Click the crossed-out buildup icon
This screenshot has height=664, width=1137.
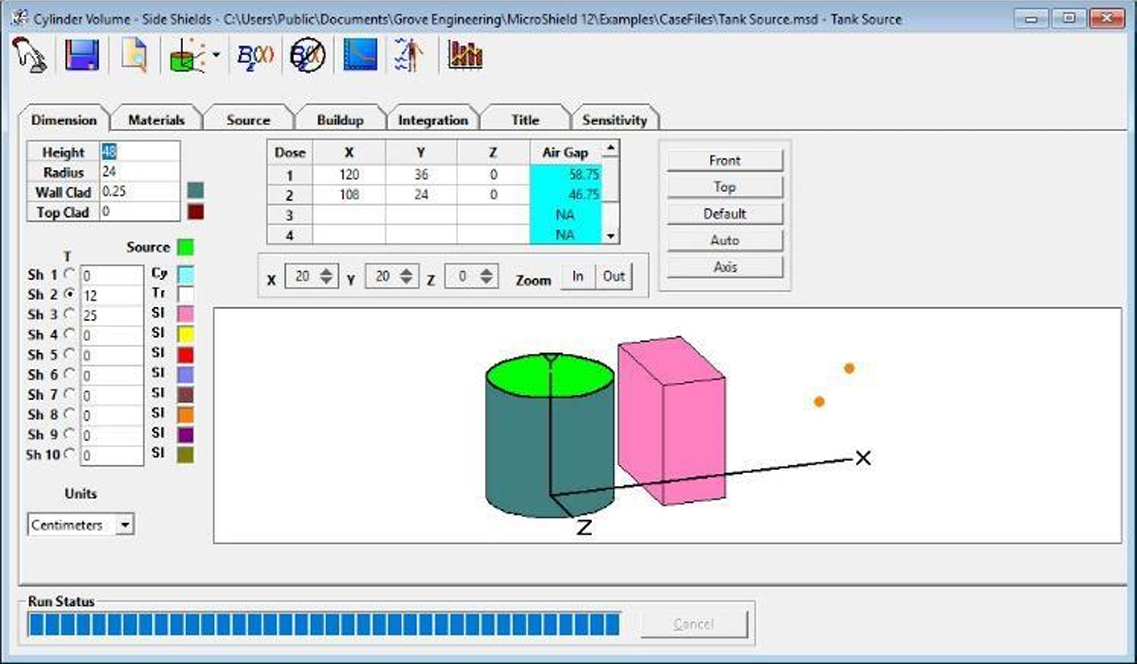coord(307,55)
